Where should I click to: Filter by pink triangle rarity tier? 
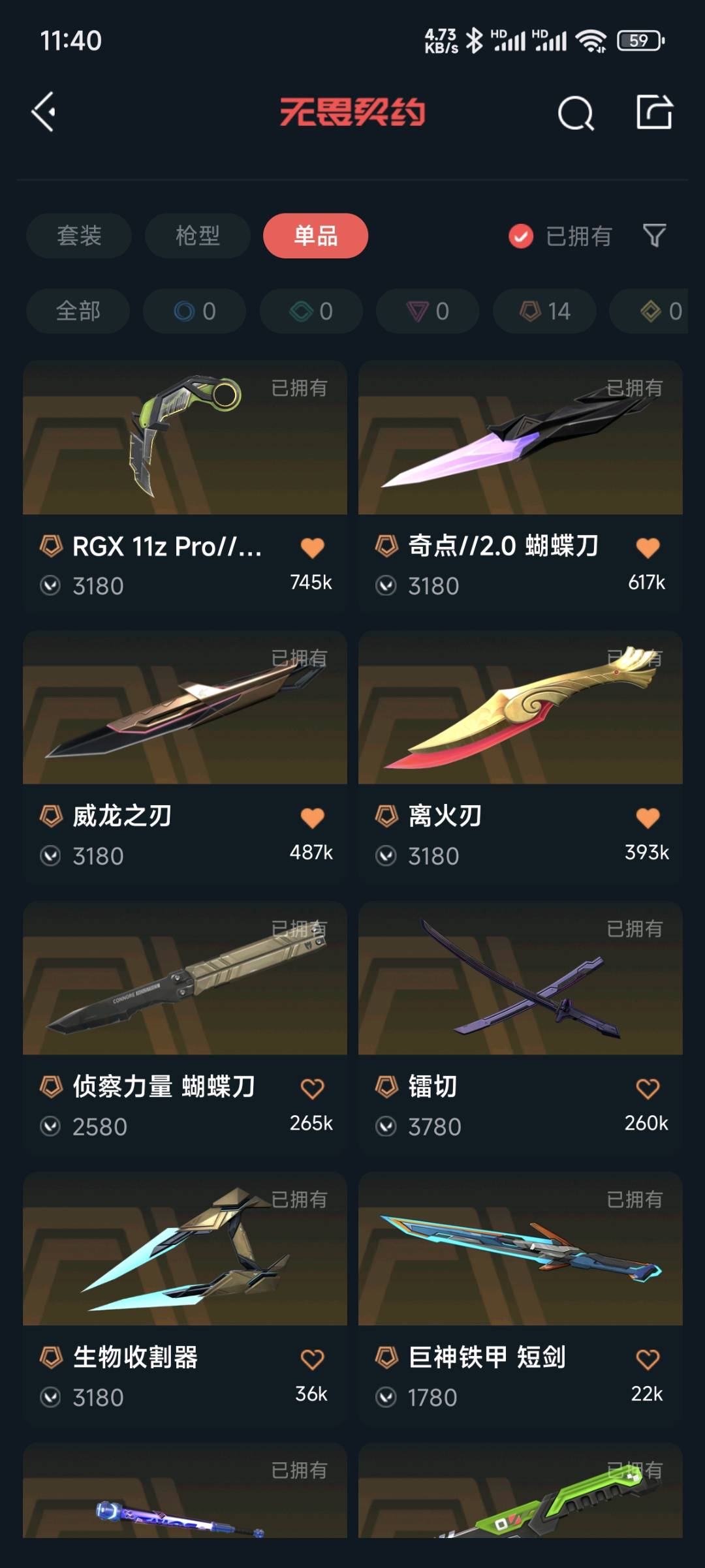(x=428, y=311)
